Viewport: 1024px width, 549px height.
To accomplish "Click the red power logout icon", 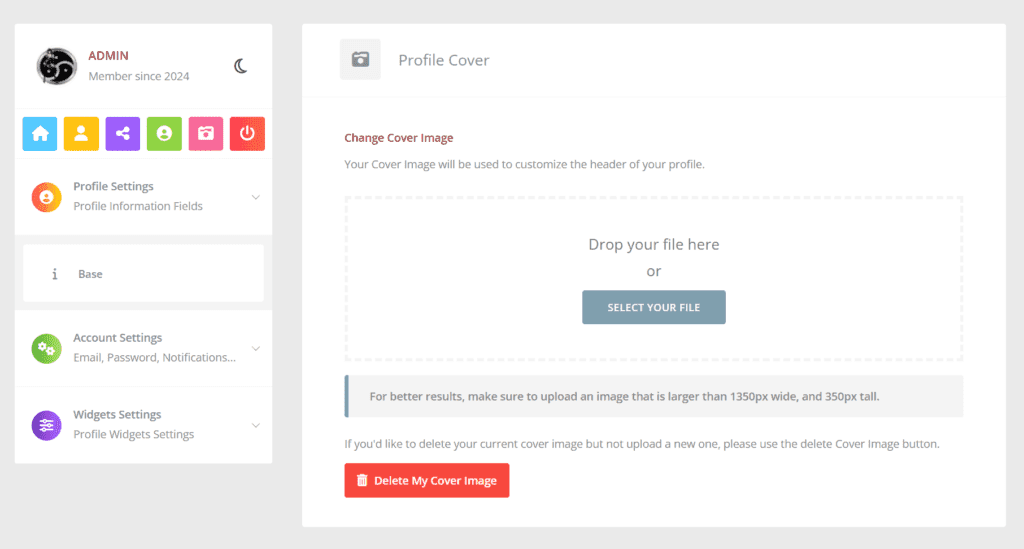I will (247, 134).
